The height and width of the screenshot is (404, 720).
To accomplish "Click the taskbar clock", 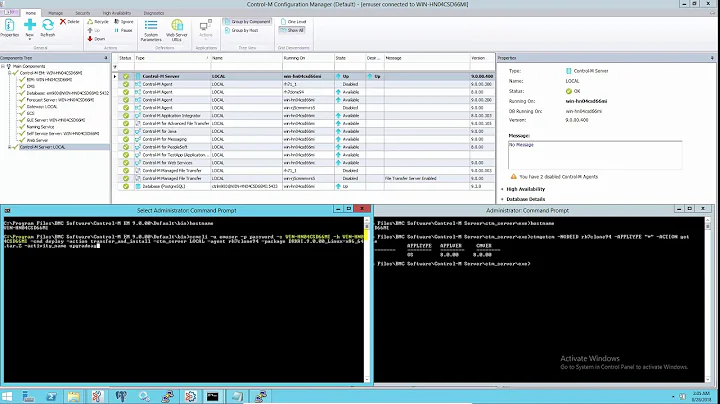I will [701, 397].
